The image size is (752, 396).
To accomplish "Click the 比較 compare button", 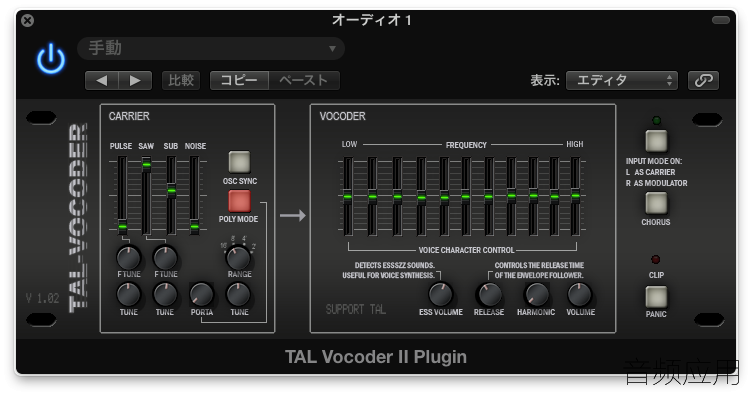I will tap(181, 81).
